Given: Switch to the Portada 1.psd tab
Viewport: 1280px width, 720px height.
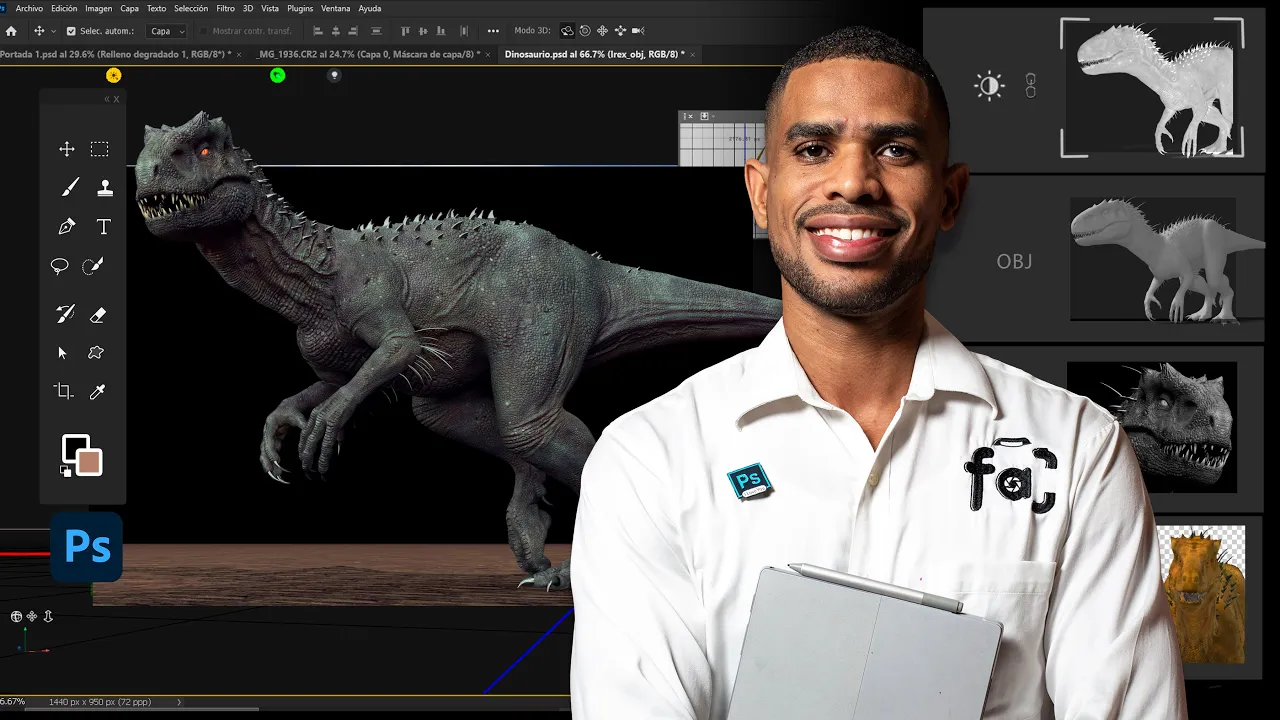Looking at the screenshot, I should [x=114, y=54].
